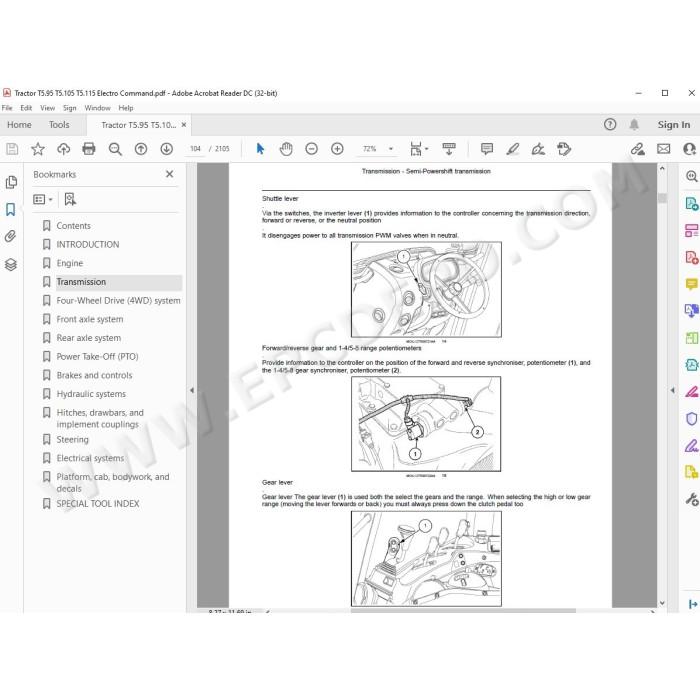Click the star bookmark favorite icon

(x=38, y=149)
